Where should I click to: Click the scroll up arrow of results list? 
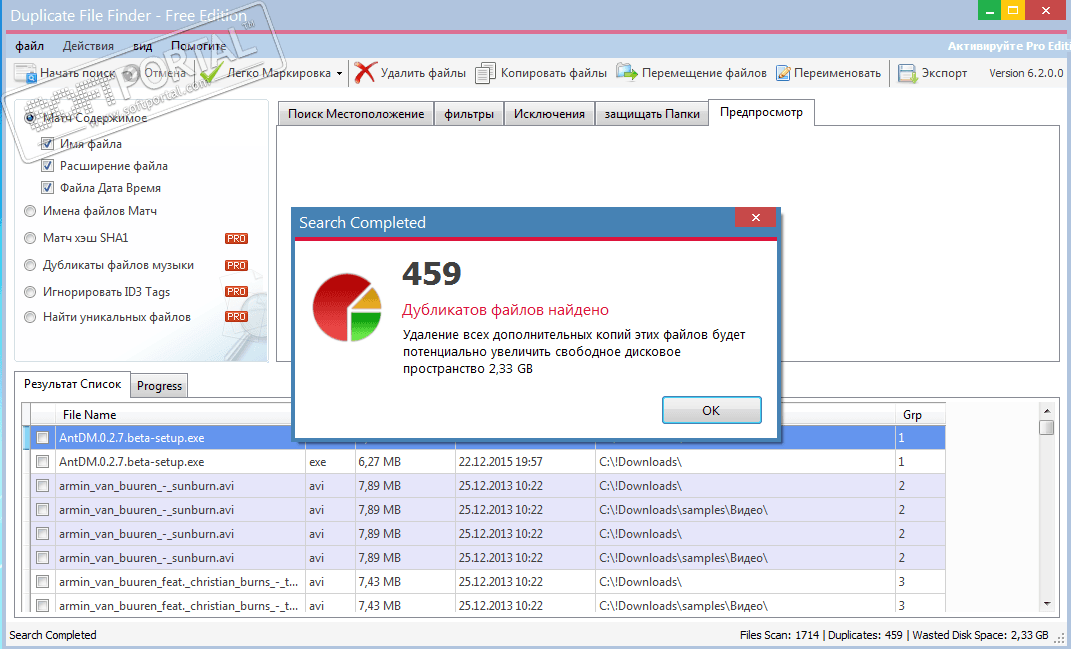click(1046, 411)
